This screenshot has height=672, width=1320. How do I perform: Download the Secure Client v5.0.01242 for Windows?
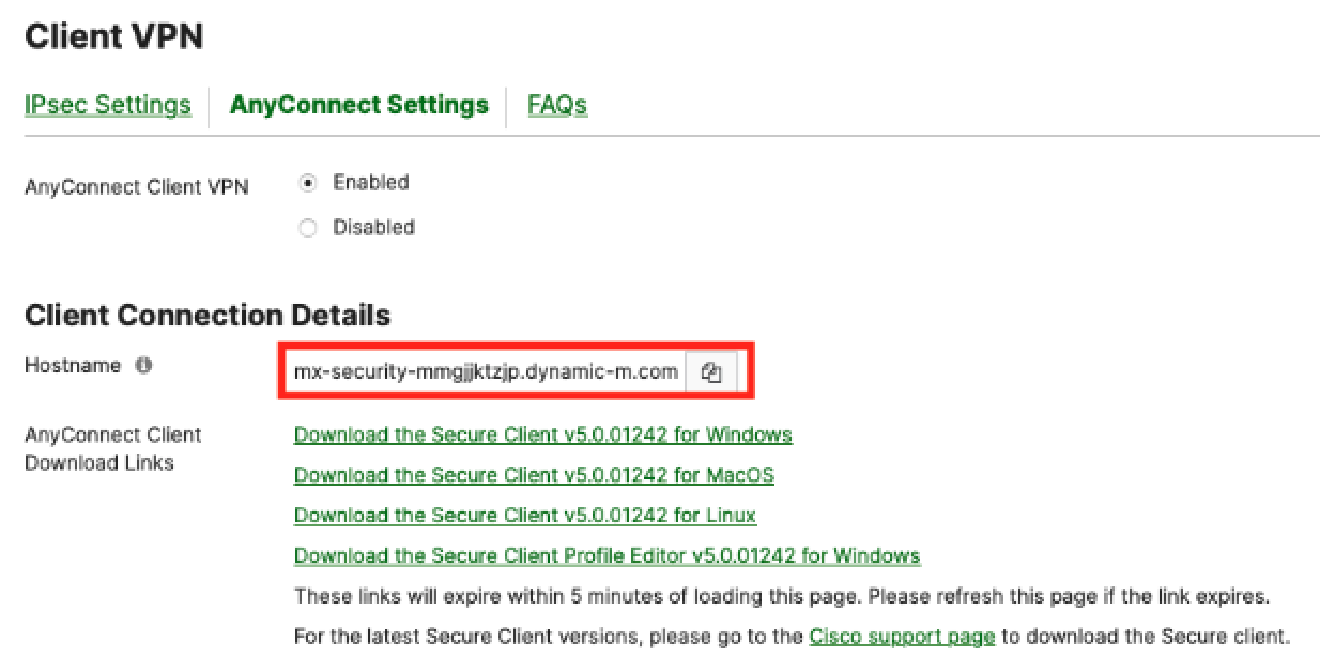click(543, 434)
